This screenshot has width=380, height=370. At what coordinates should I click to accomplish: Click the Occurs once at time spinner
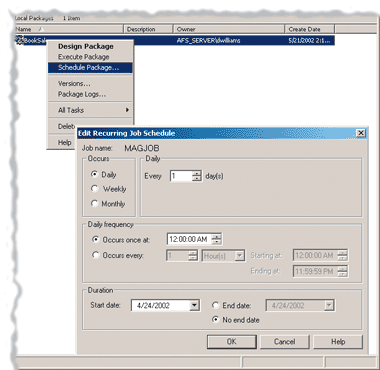tap(217, 239)
